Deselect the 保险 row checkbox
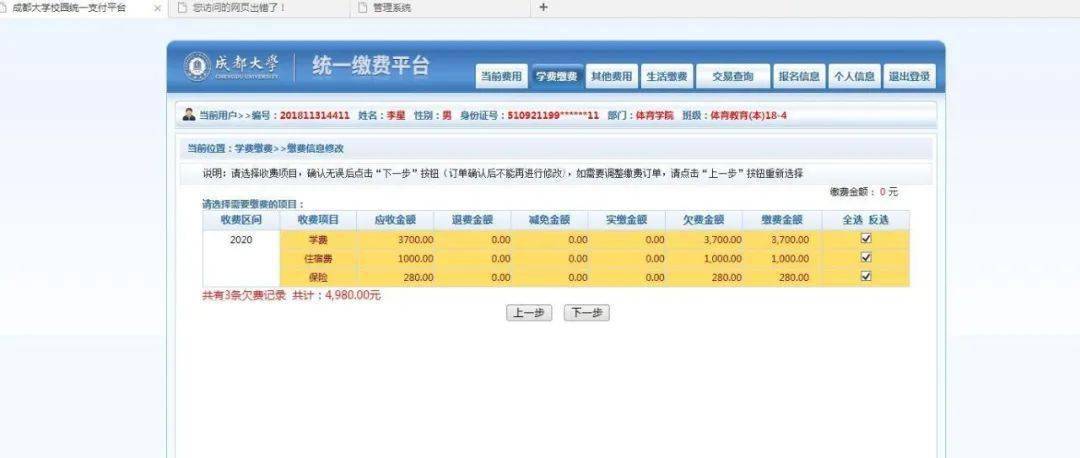1080x458 pixels. [866, 277]
